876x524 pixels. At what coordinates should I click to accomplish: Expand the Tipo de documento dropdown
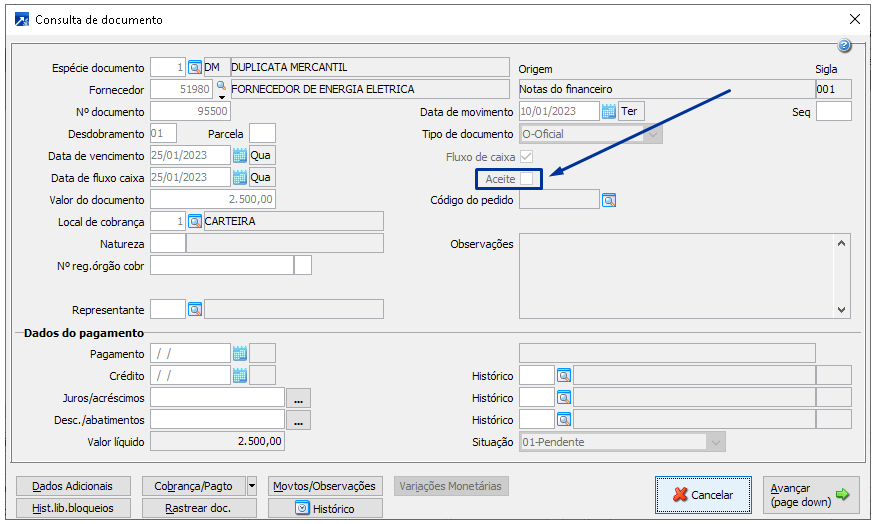[x=653, y=134]
